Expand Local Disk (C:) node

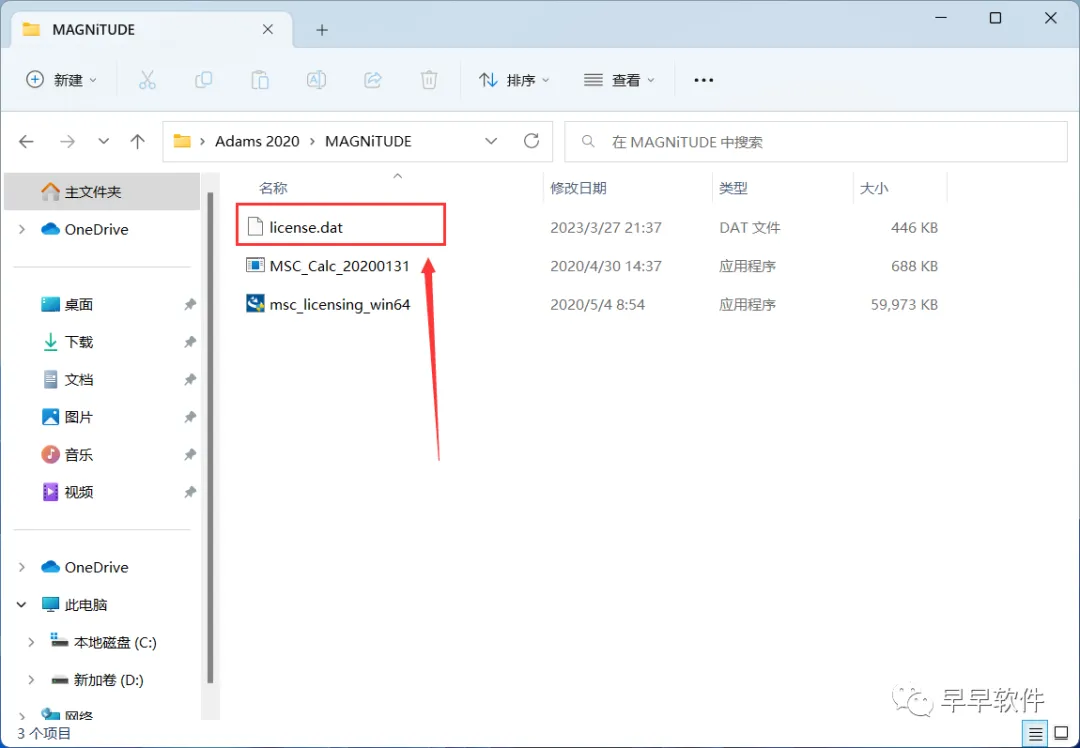pyautogui.click(x=31, y=642)
